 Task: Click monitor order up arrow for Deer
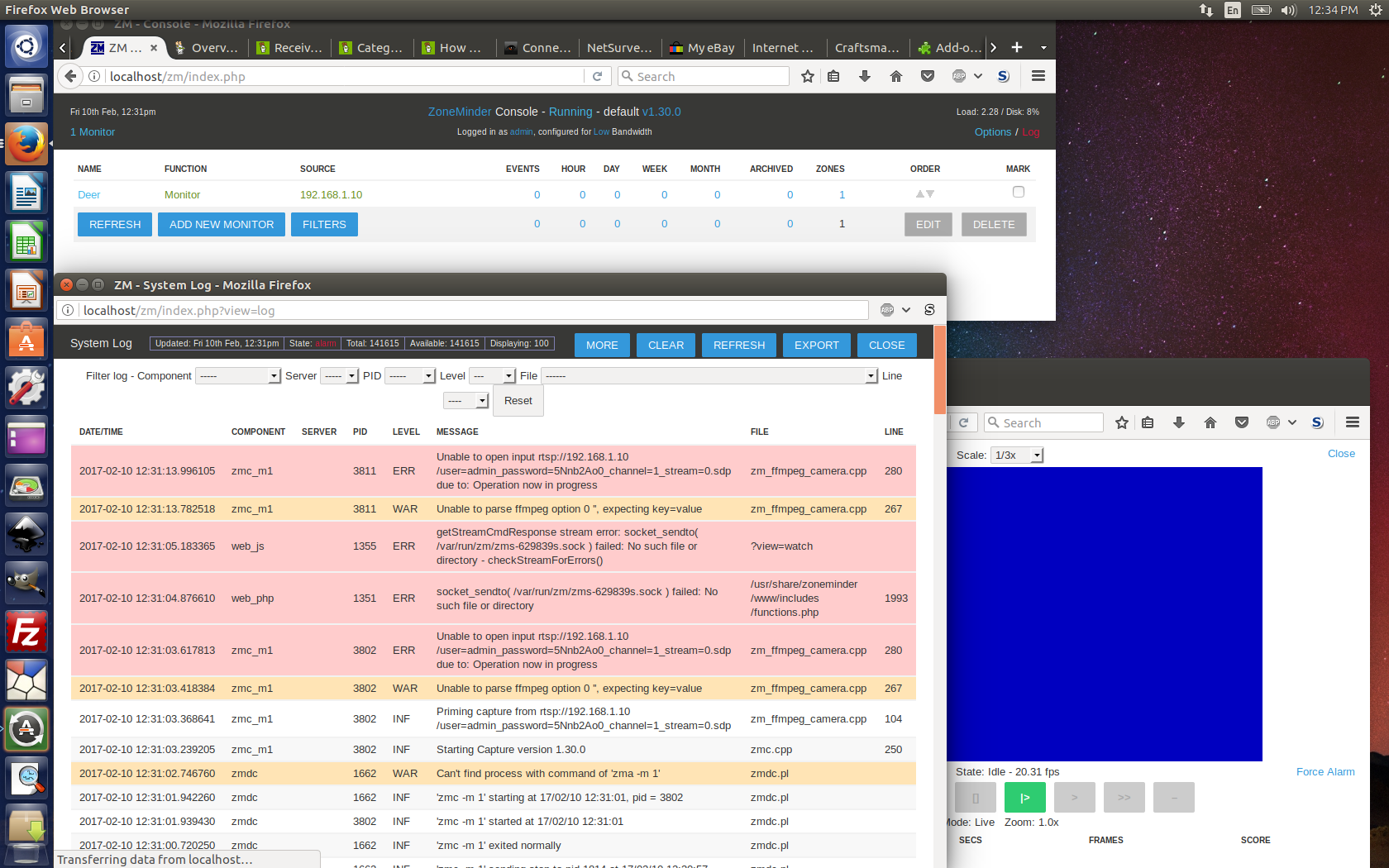(x=919, y=194)
